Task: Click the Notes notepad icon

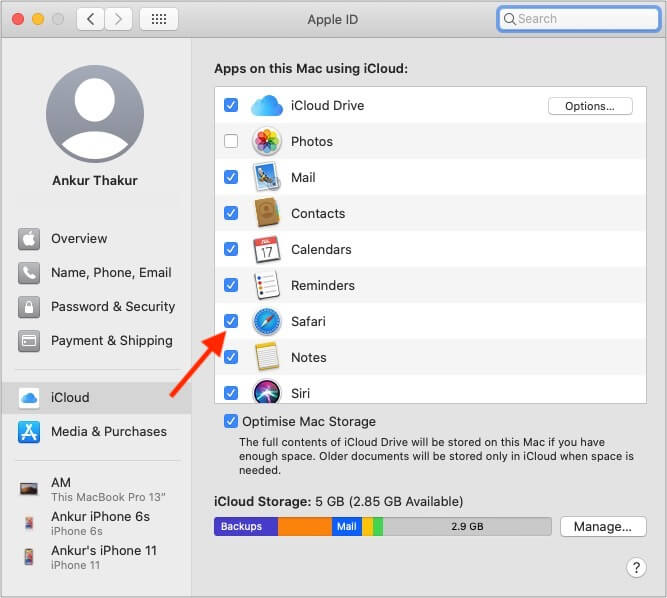Action: click(x=267, y=357)
